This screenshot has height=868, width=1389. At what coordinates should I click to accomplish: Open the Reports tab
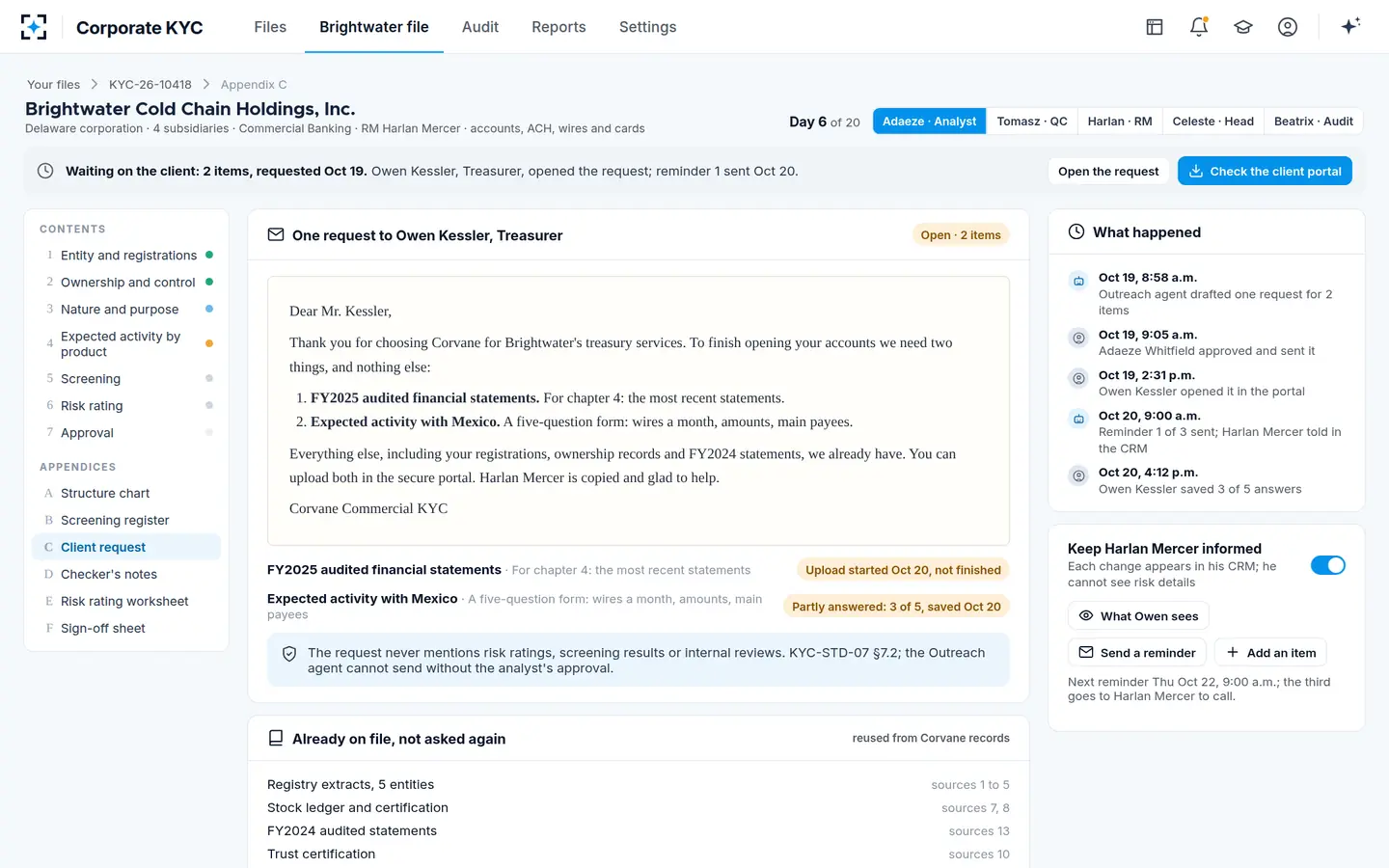(558, 27)
